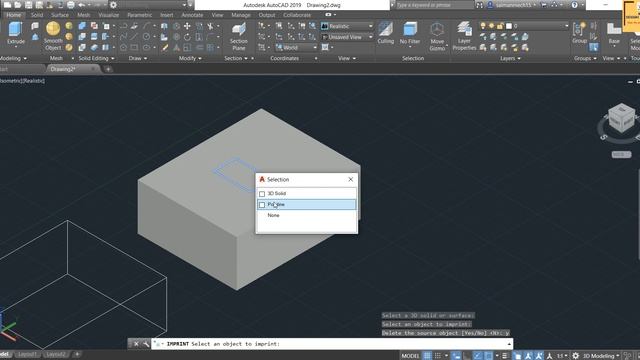Expand the Layers panel
The height and width of the screenshot is (360, 640).
tap(510, 58)
